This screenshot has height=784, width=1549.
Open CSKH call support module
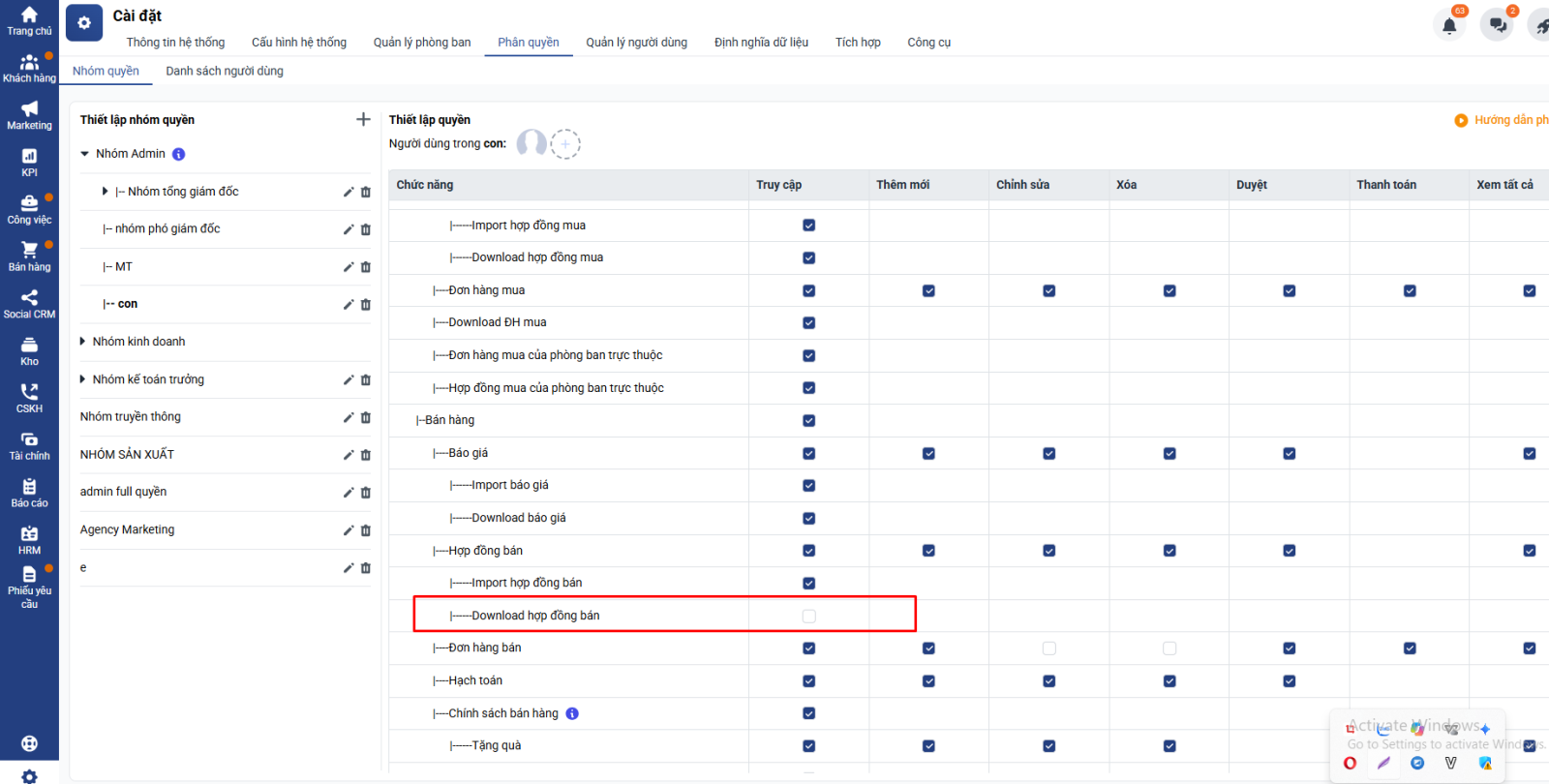point(29,398)
